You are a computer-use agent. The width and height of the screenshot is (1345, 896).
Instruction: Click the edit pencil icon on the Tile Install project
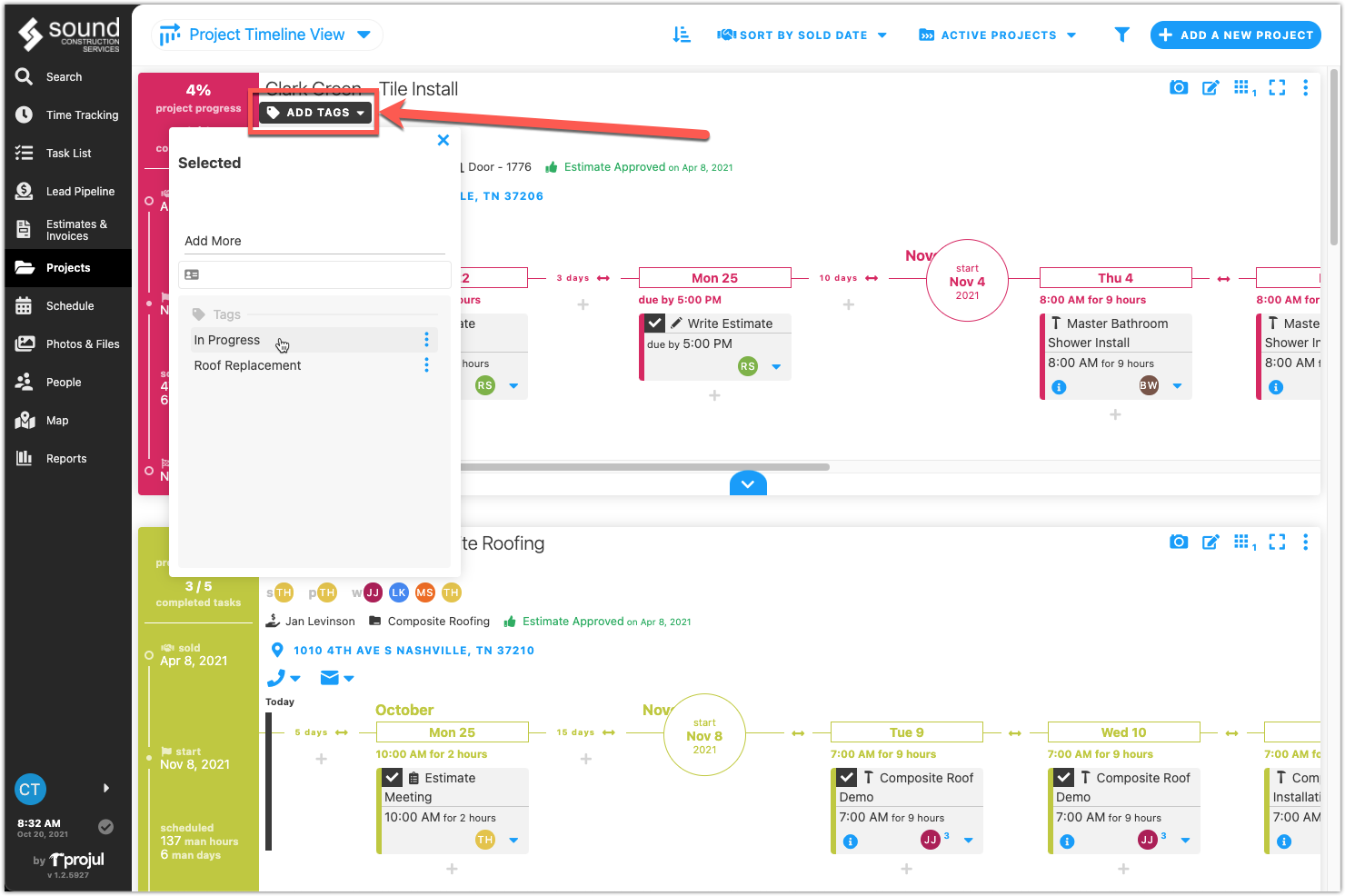(1210, 87)
